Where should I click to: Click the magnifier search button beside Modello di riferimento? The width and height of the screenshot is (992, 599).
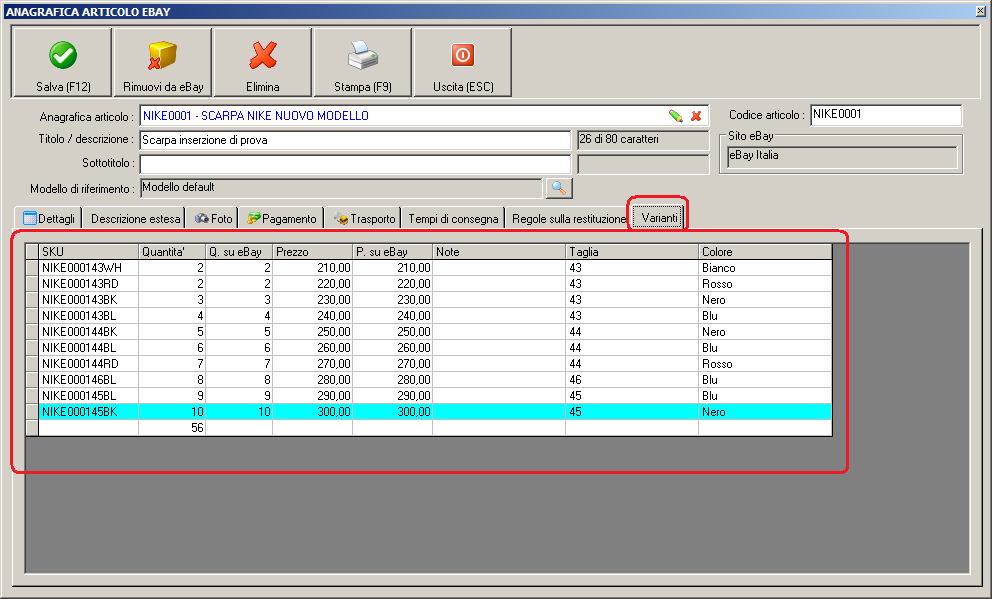(558, 188)
